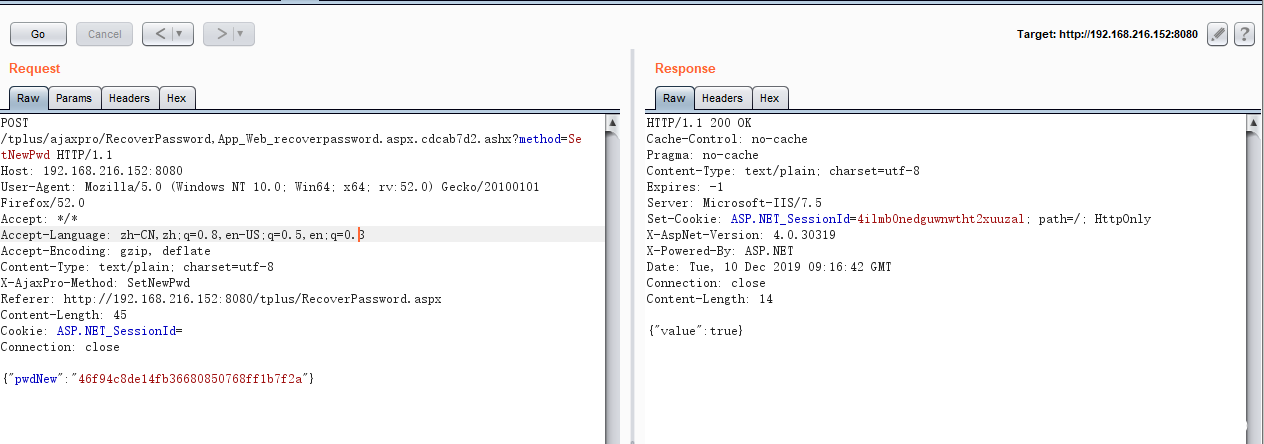Click the pwdNew JSON body line
Image resolution: width=1264 pixels, height=444 pixels.
[x=158, y=379]
